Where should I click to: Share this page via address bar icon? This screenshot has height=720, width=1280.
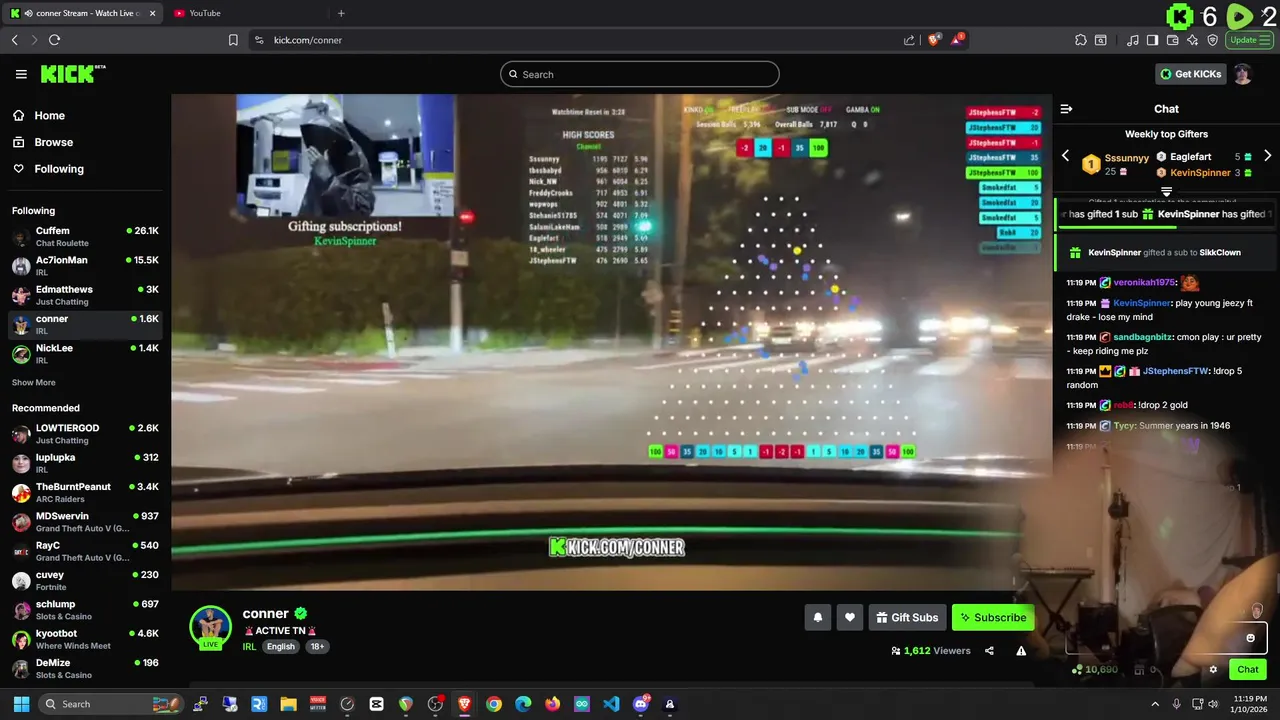point(909,40)
